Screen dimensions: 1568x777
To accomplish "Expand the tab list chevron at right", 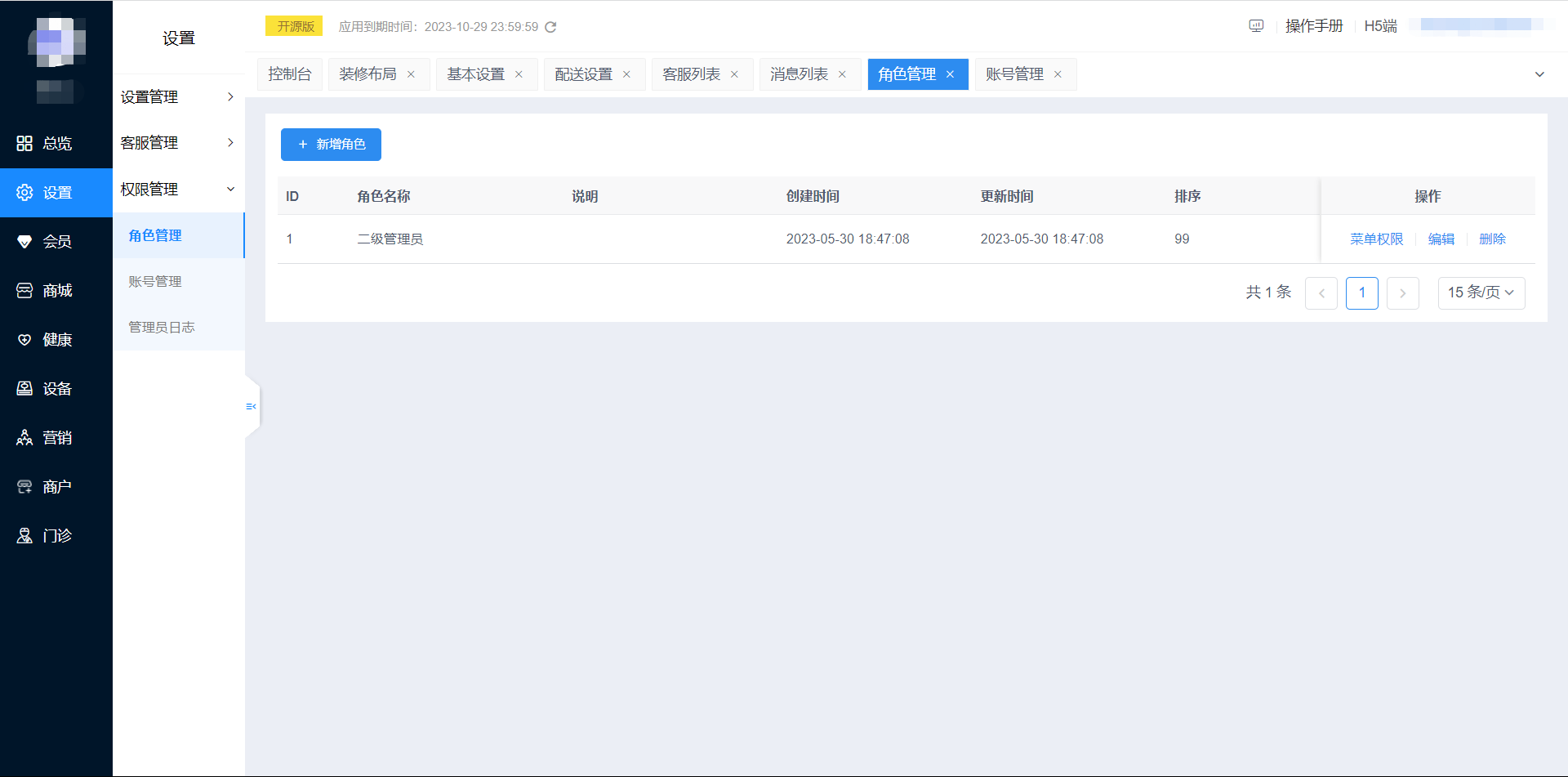I will [x=1539, y=74].
